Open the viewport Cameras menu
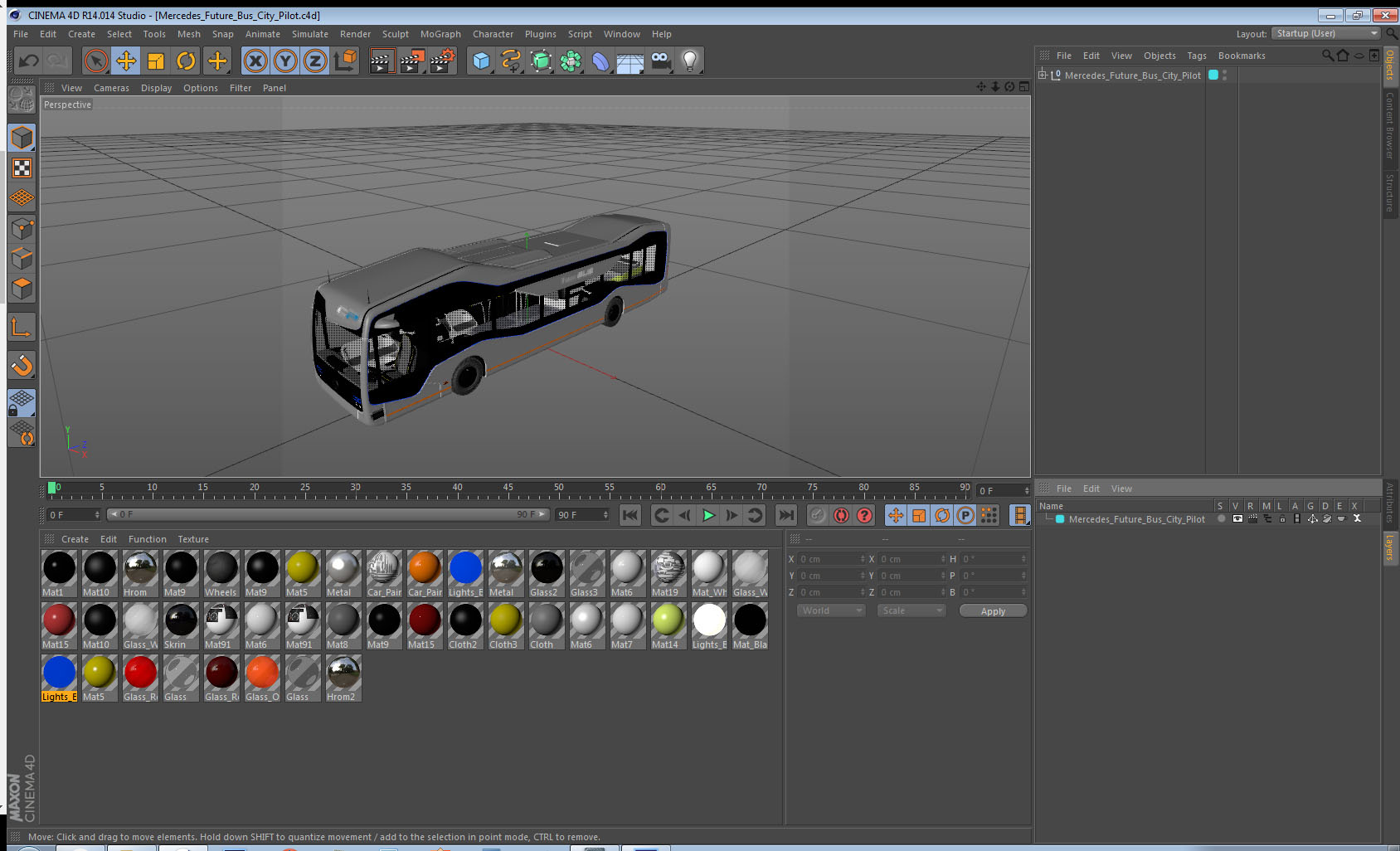1400x851 pixels. [x=111, y=88]
